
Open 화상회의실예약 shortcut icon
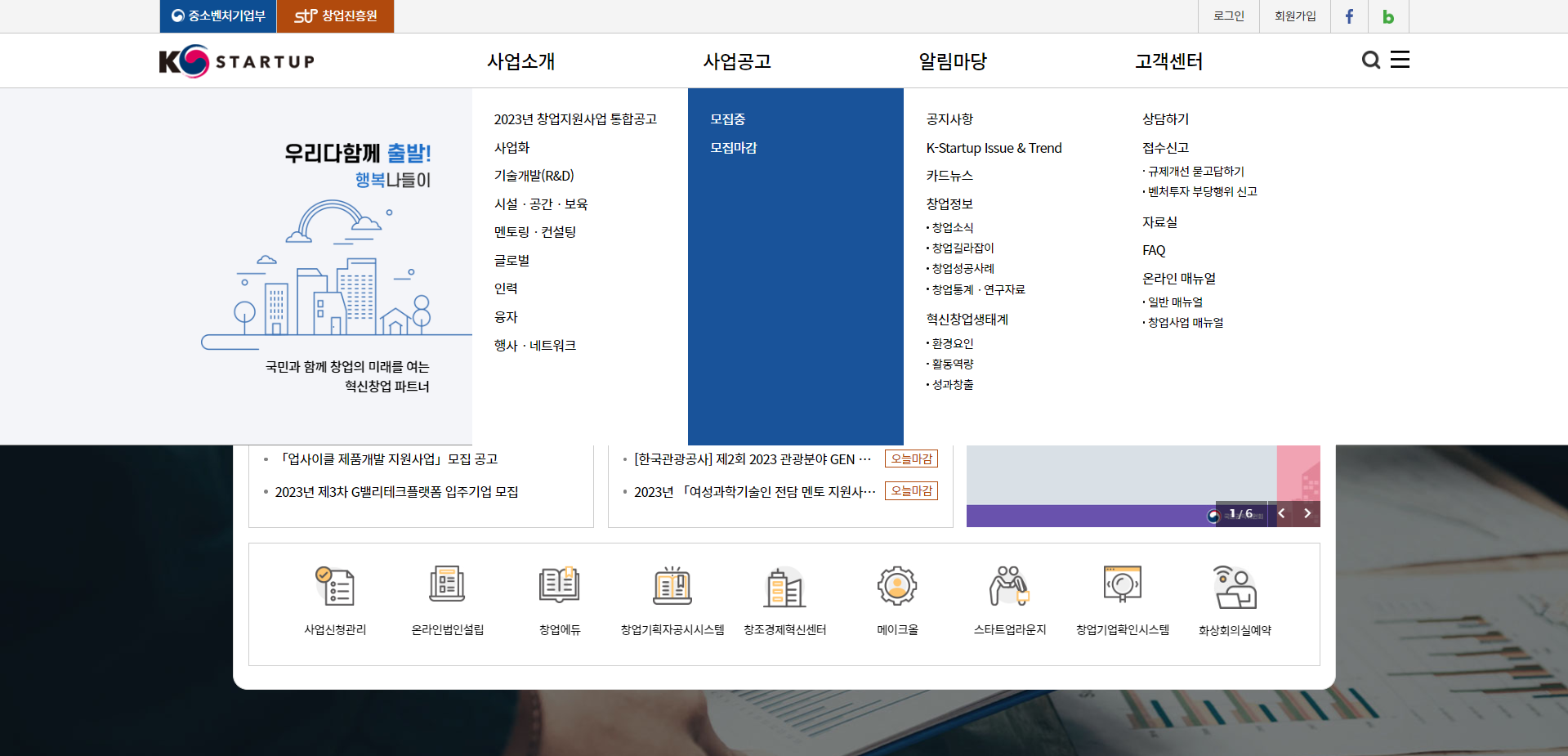point(1235,587)
